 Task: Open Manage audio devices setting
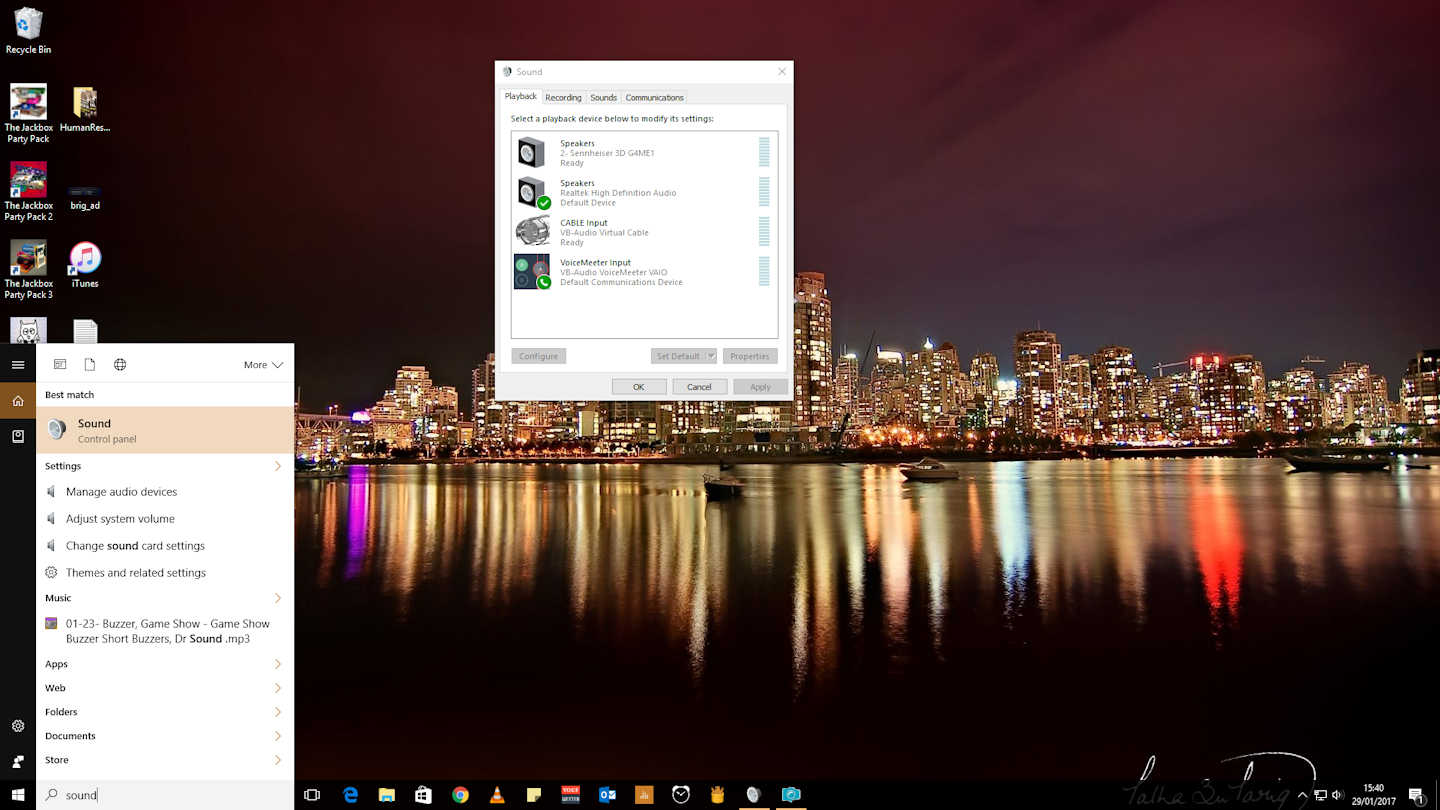[121, 492]
